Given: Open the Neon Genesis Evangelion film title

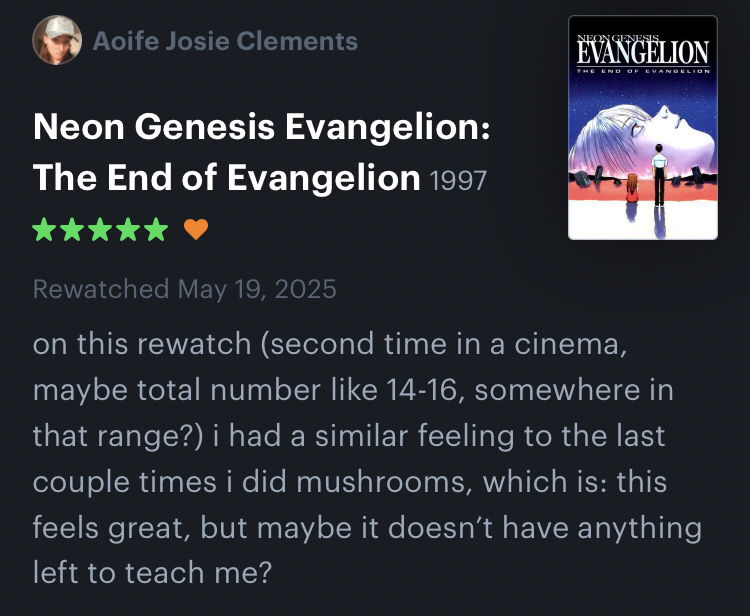Looking at the screenshot, I should 262,128.
